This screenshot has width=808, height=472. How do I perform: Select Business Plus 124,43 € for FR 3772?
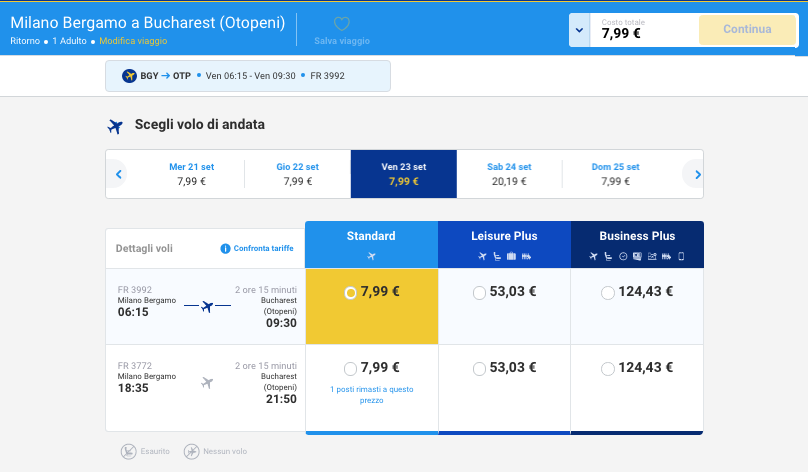click(x=608, y=368)
